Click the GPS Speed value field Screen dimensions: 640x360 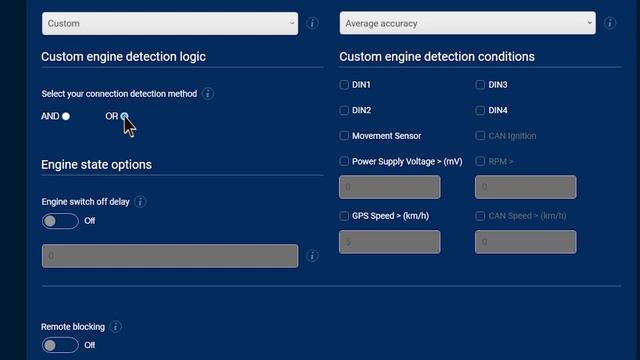[x=390, y=242]
